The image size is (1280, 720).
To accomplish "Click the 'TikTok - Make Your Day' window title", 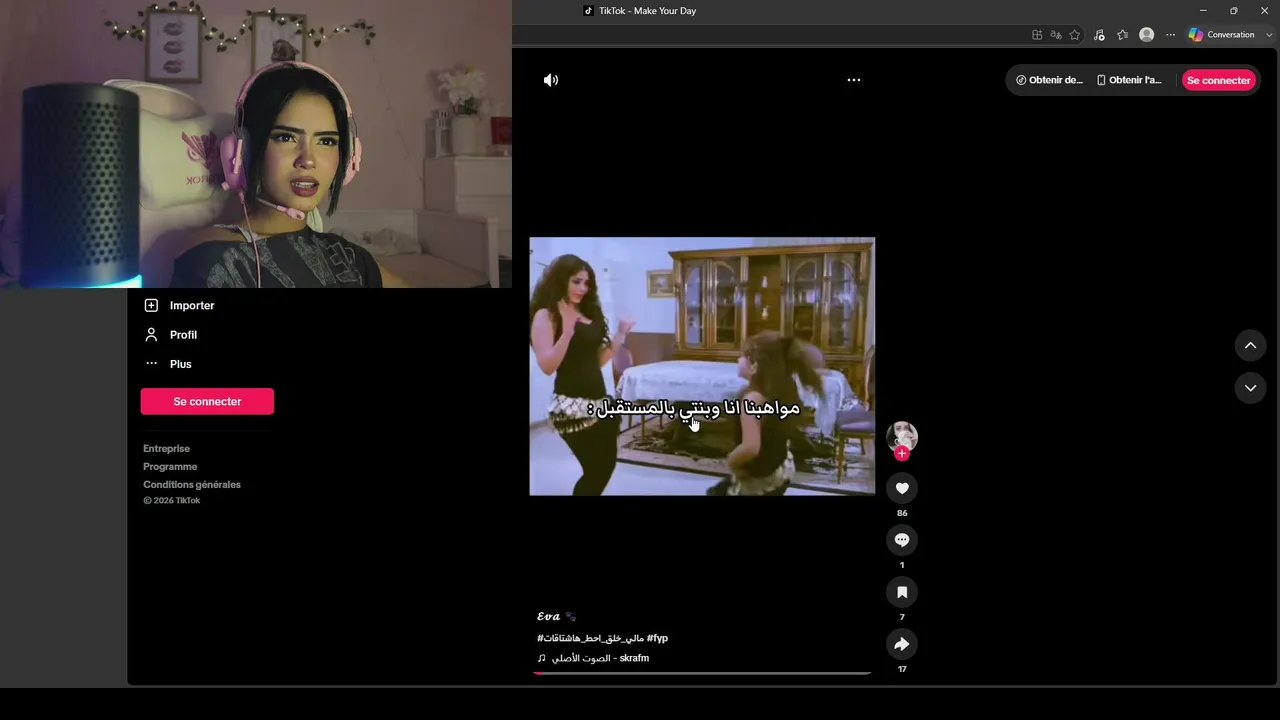I will (x=647, y=11).
